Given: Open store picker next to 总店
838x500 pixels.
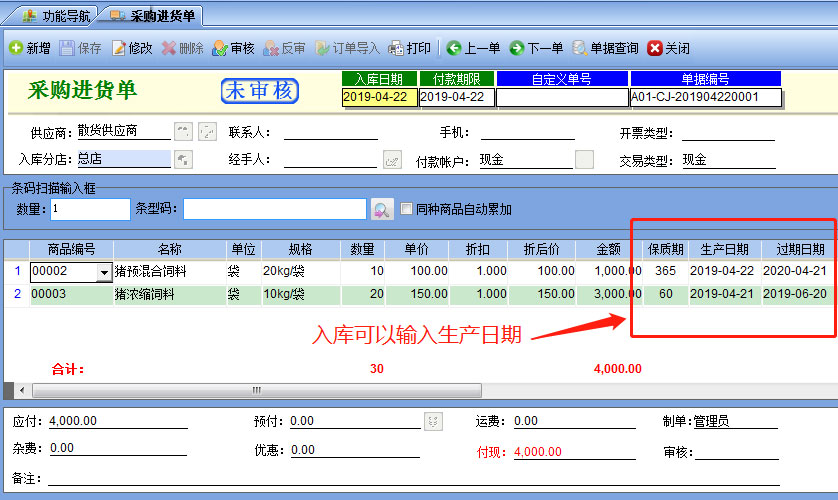Looking at the screenshot, I should point(183,159).
